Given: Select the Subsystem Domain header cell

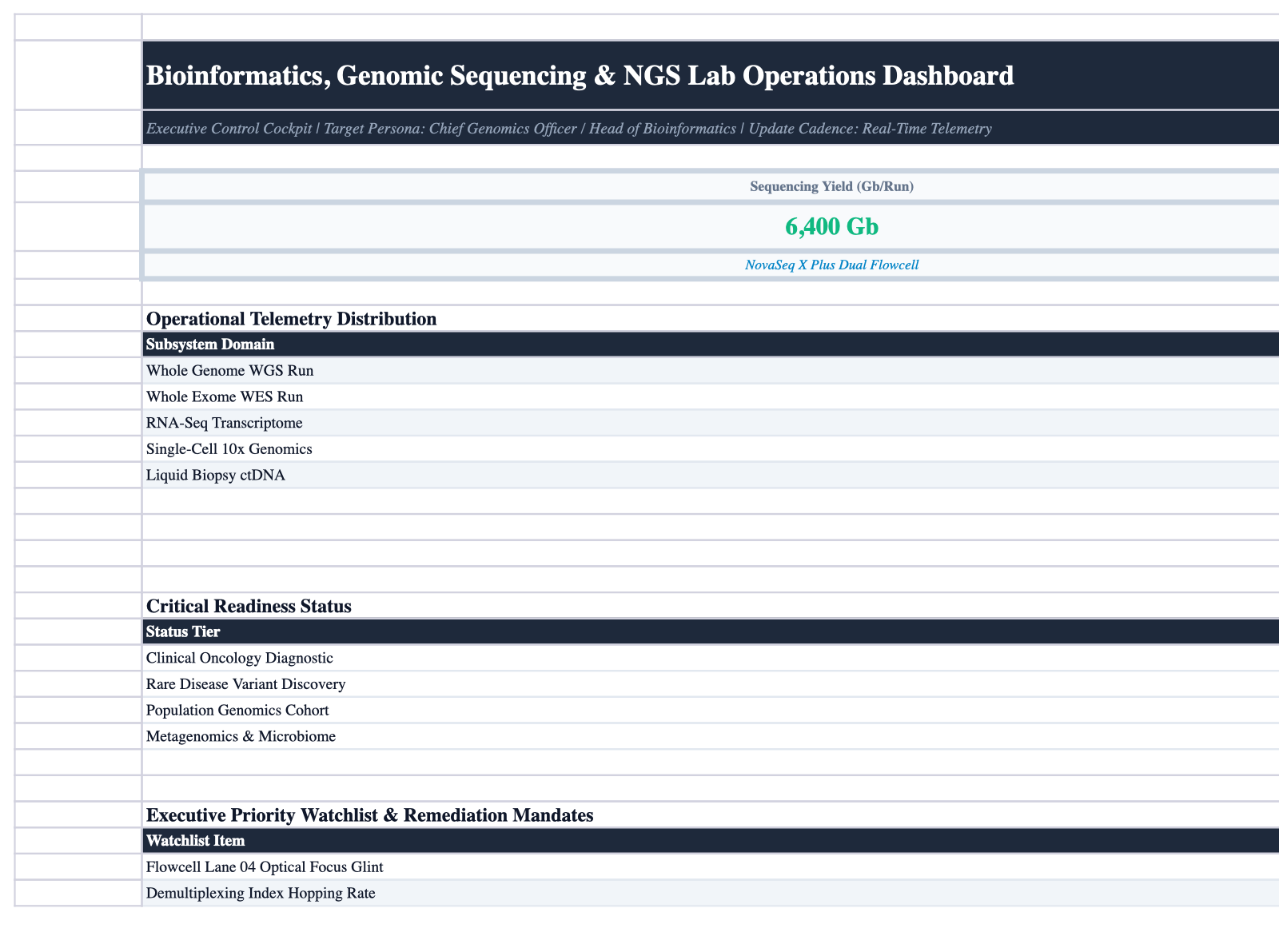Looking at the screenshot, I should [x=711, y=345].
